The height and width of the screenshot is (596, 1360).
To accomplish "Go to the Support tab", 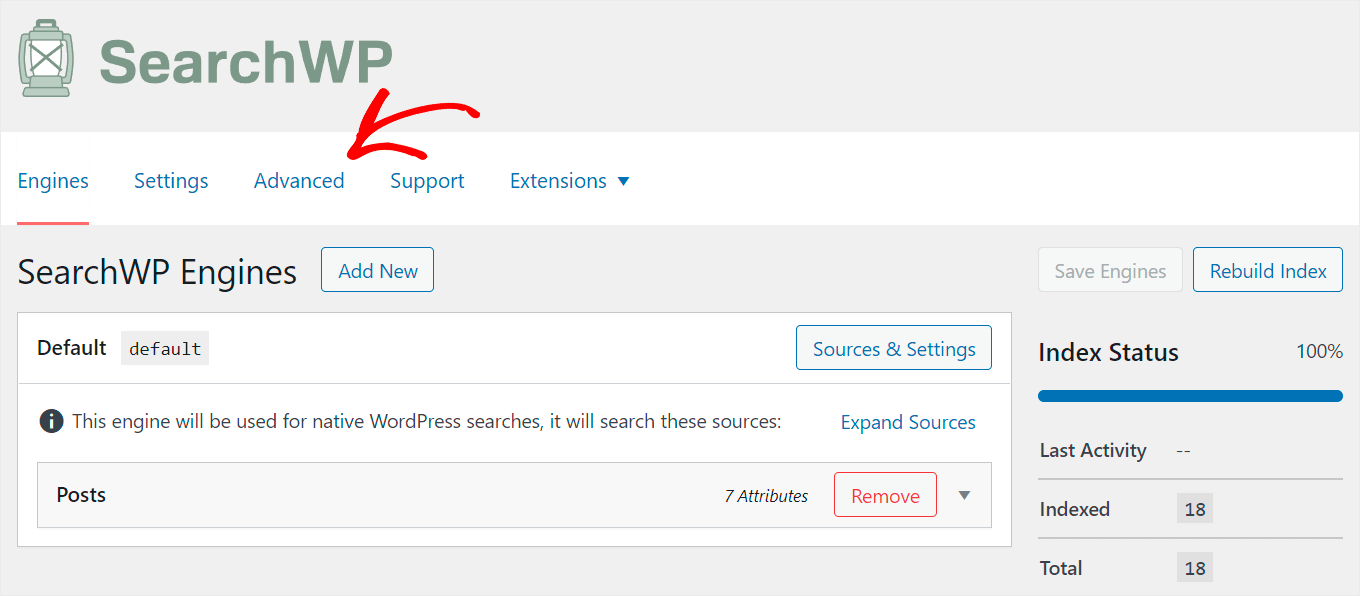I will (427, 181).
